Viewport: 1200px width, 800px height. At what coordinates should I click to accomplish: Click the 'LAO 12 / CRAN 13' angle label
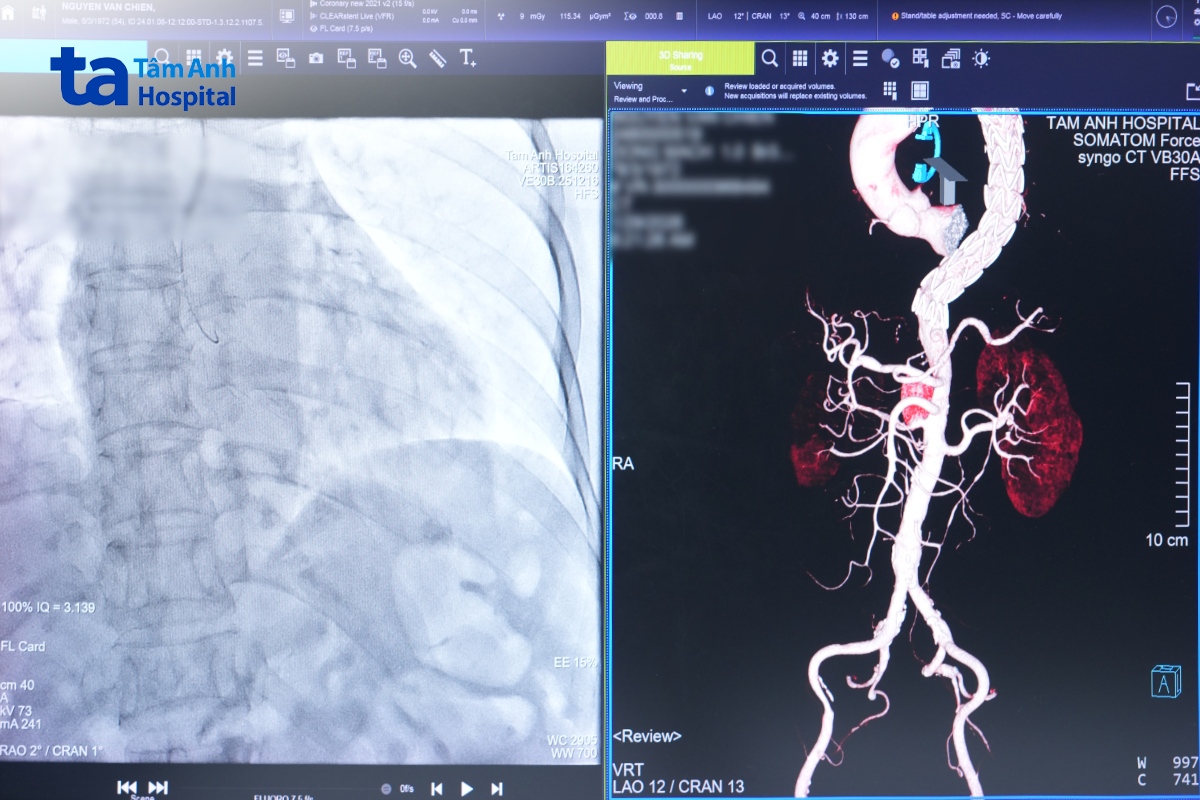(x=678, y=787)
